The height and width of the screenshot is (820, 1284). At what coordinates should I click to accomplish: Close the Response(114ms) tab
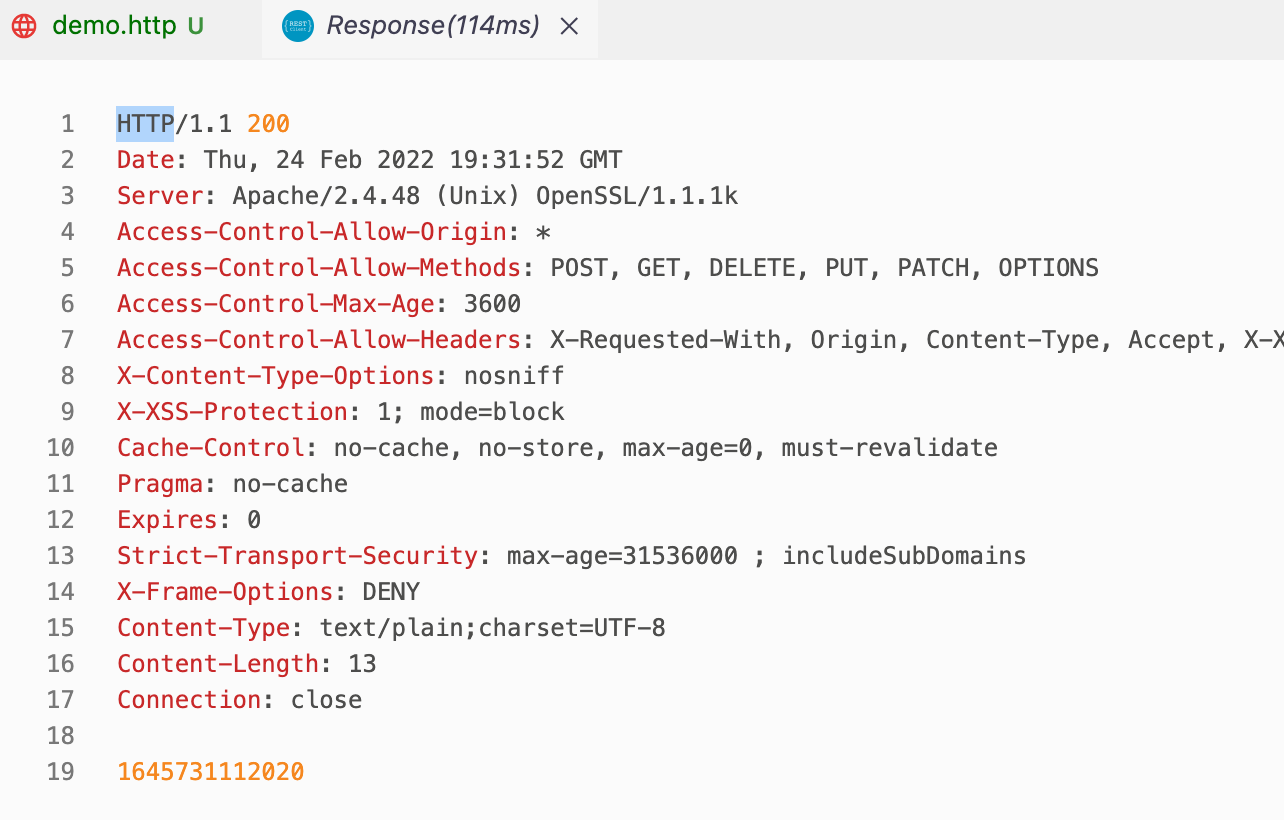(569, 26)
